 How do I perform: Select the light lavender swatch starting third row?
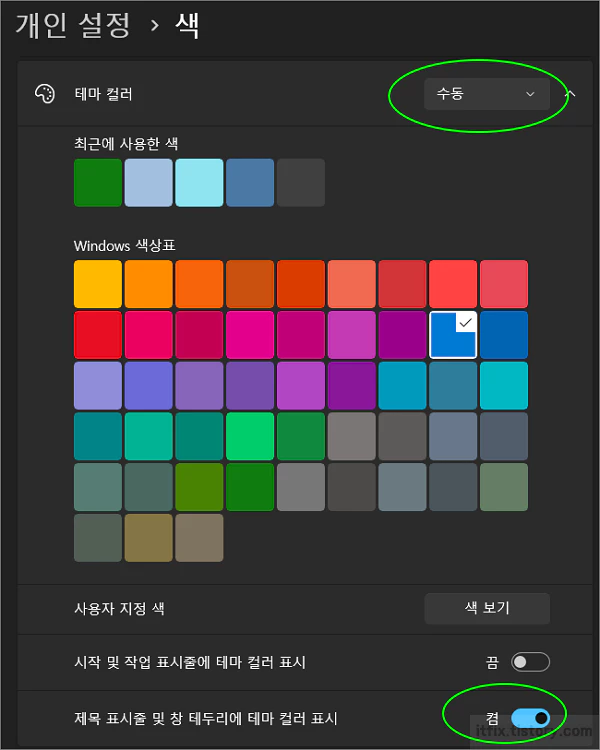[x=98, y=386]
